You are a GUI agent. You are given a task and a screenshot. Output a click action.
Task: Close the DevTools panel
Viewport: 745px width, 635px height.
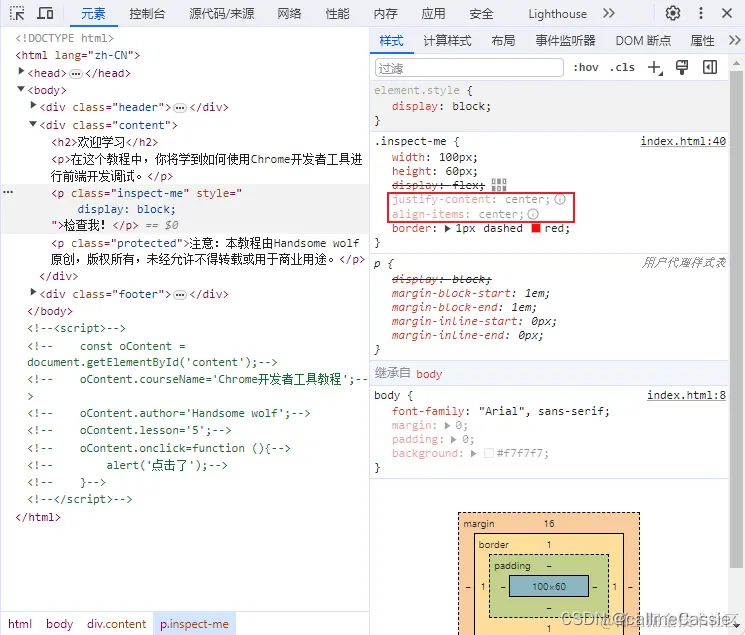coord(727,13)
